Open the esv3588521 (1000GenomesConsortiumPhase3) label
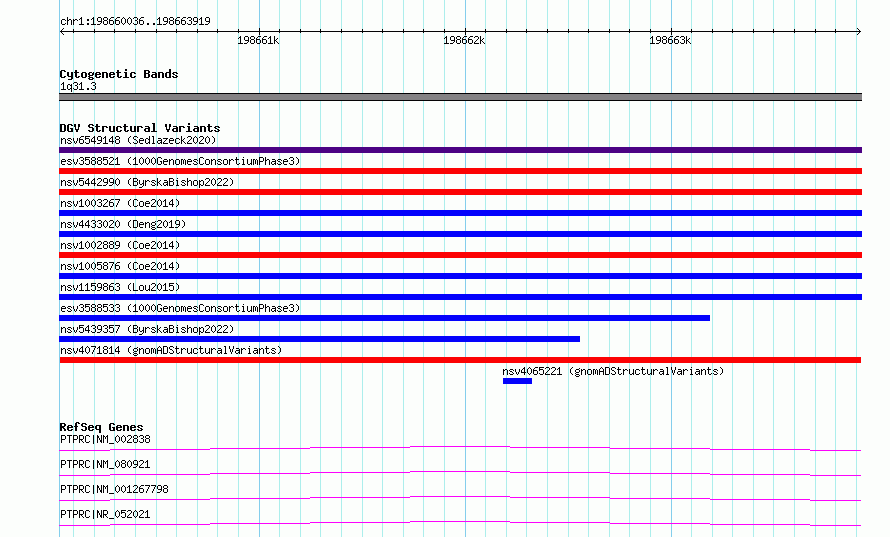The image size is (890, 537). coord(180,161)
